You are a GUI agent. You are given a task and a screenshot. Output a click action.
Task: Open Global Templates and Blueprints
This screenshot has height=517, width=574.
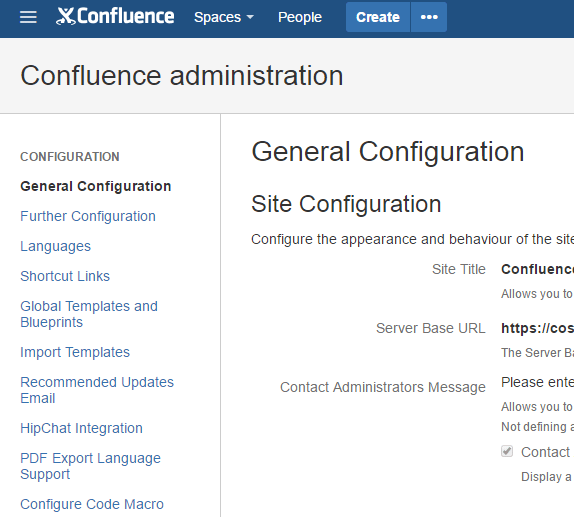coord(89,314)
